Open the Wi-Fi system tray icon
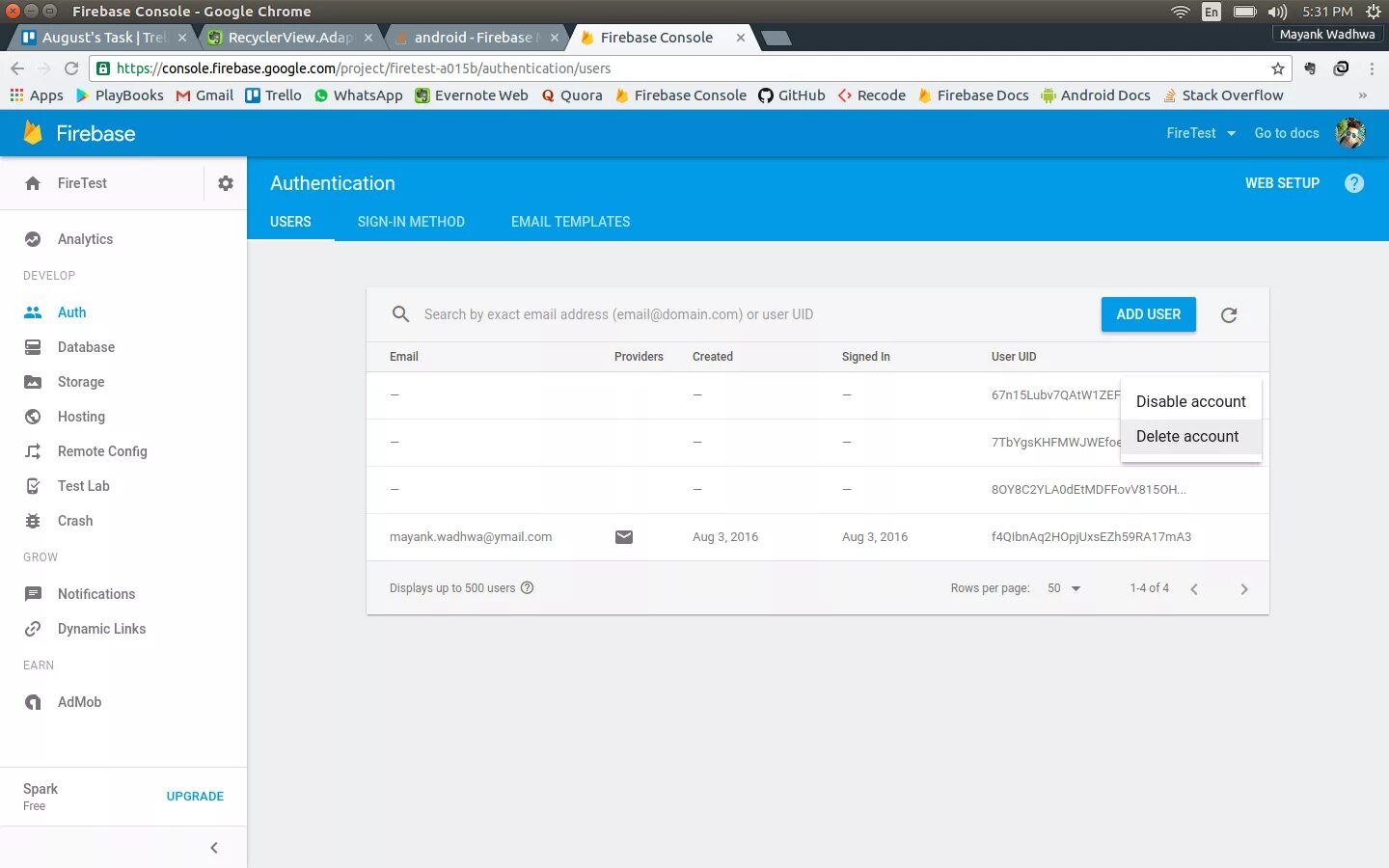This screenshot has width=1389, height=868. [1181, 12]
